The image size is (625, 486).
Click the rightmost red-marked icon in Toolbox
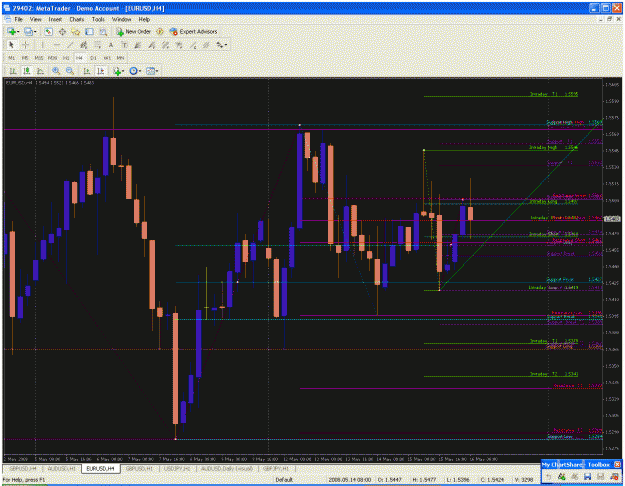click(x=614, y=476)
